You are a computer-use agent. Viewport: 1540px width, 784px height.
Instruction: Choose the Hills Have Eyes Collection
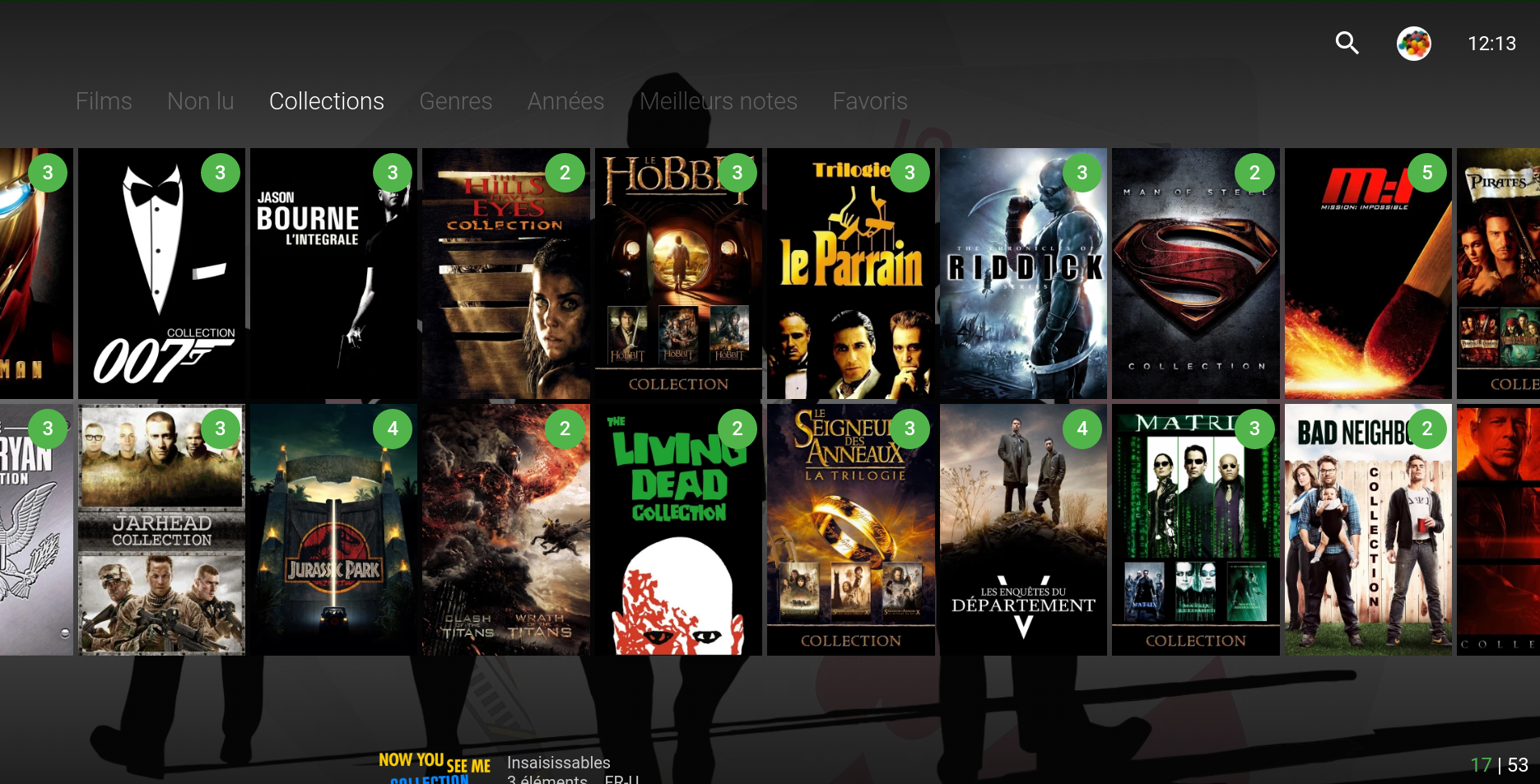tap(506, 274)
